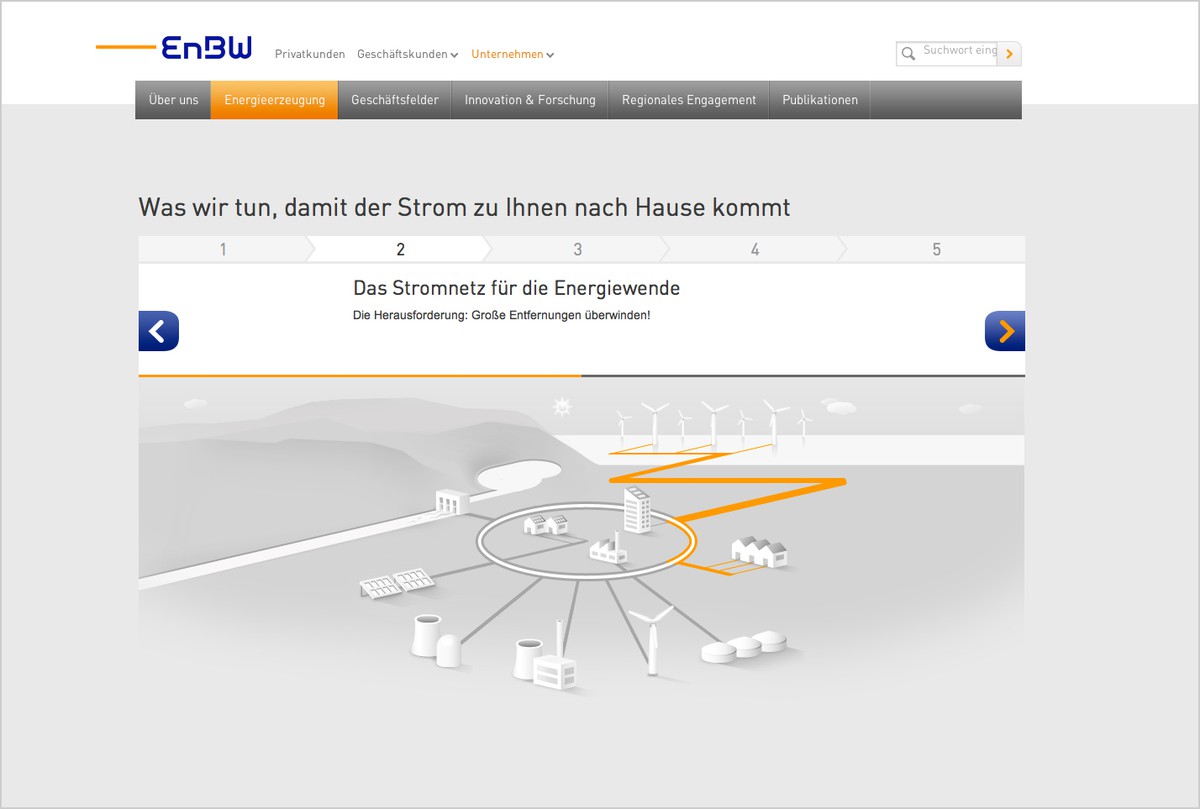1200x809 pixels.
Task: Open the Über uns tab
Action: coord(173,100)
